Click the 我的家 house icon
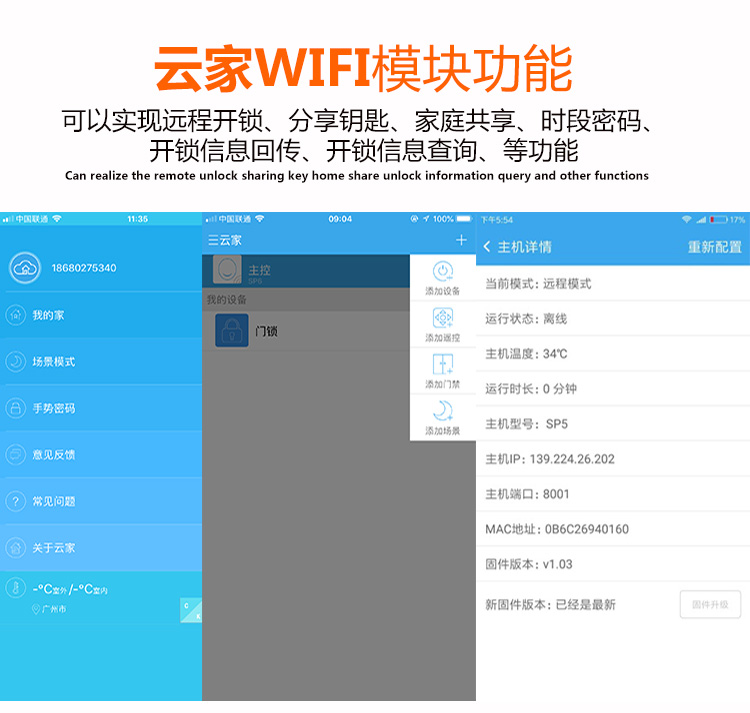 pyautogui.click(x=16, y=315)
